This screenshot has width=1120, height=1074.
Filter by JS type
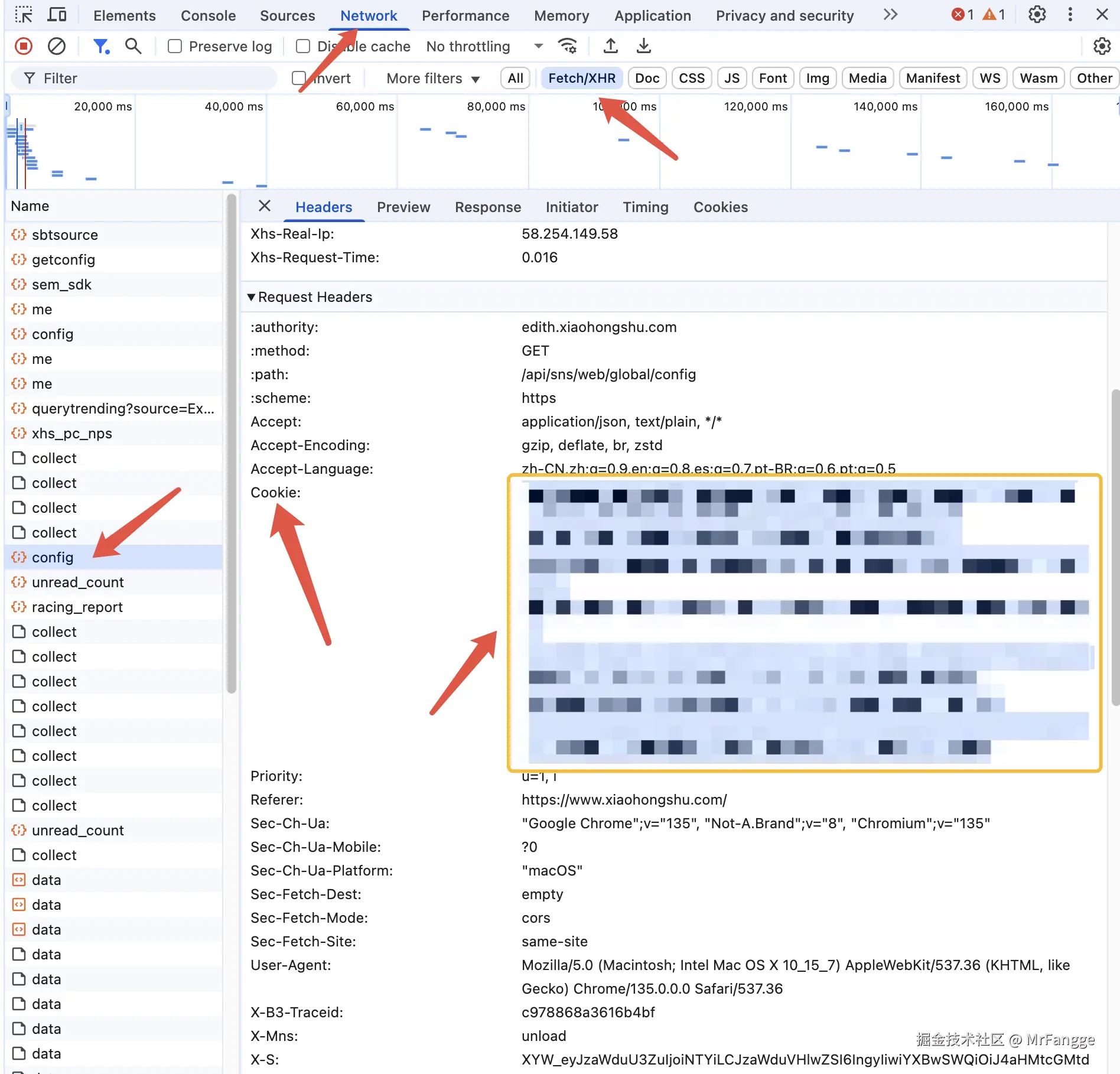pyautogui.click(x=732, y=78)
